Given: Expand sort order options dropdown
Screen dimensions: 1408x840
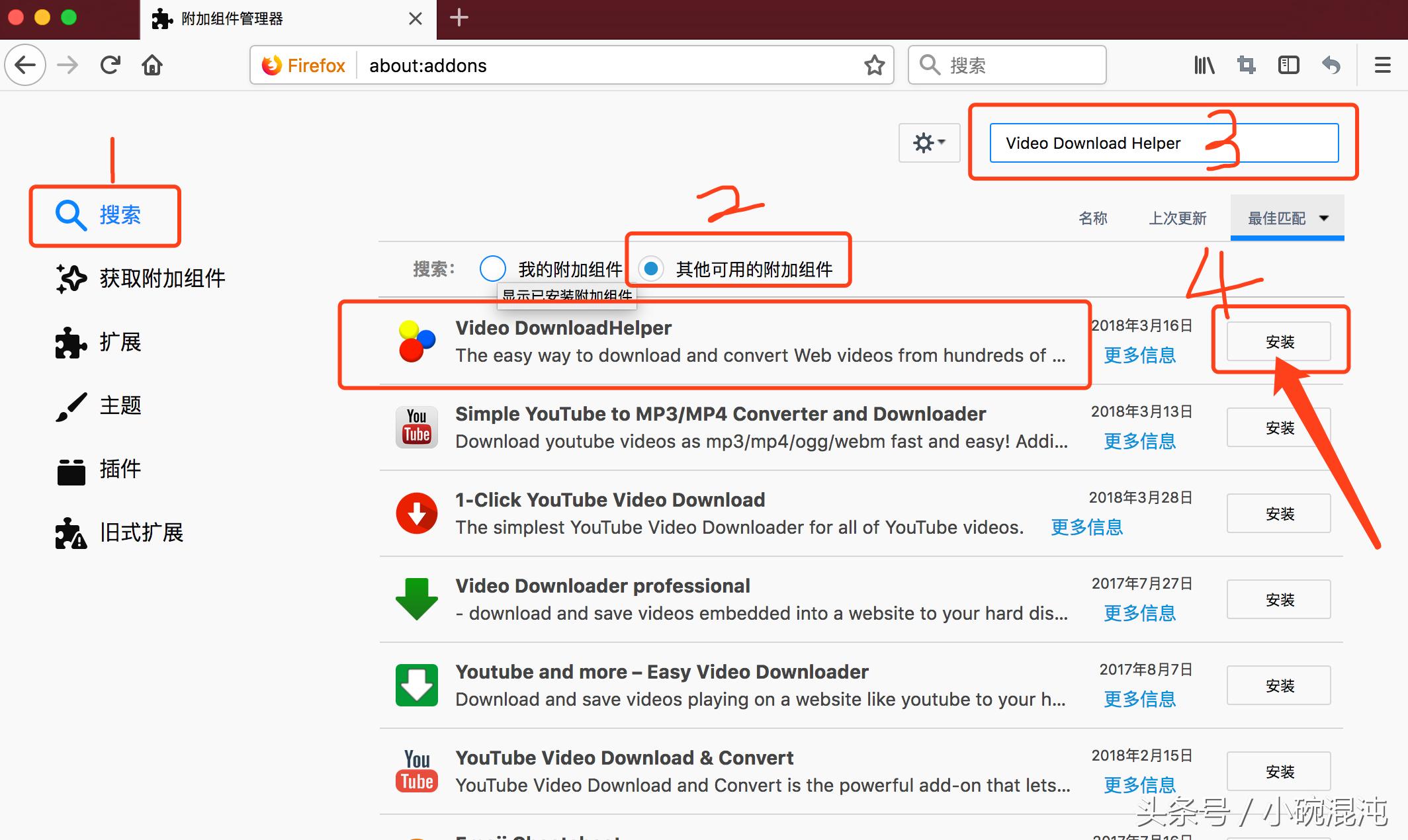Looking at the screenshot, I should tap(1330, 217).
